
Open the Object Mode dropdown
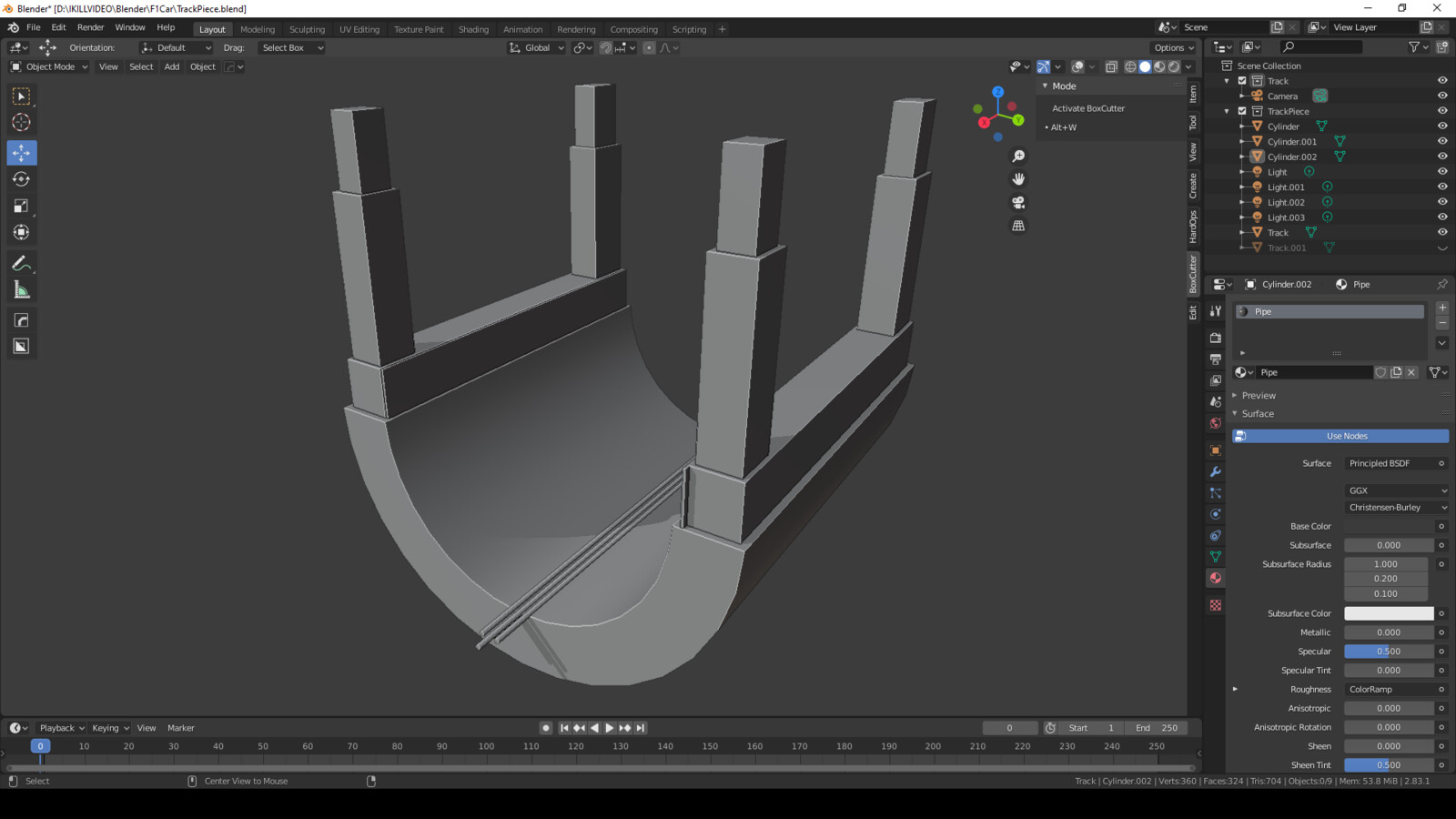[x=49, y=66]
